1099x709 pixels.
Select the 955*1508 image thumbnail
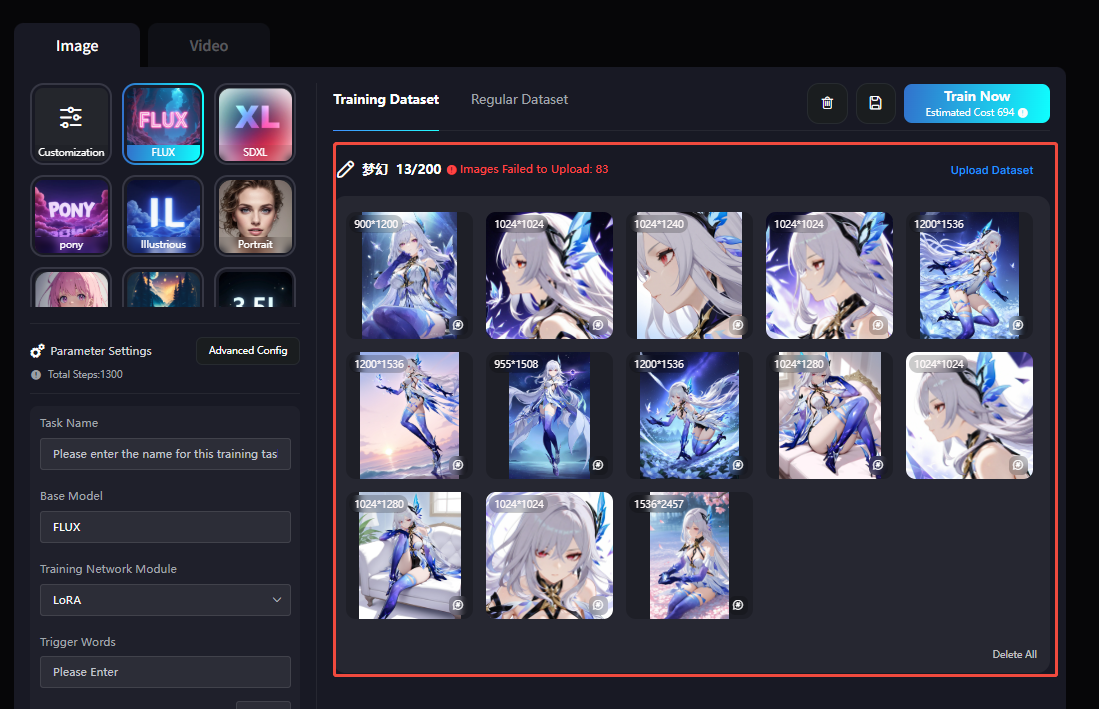(x=550, y=415)
